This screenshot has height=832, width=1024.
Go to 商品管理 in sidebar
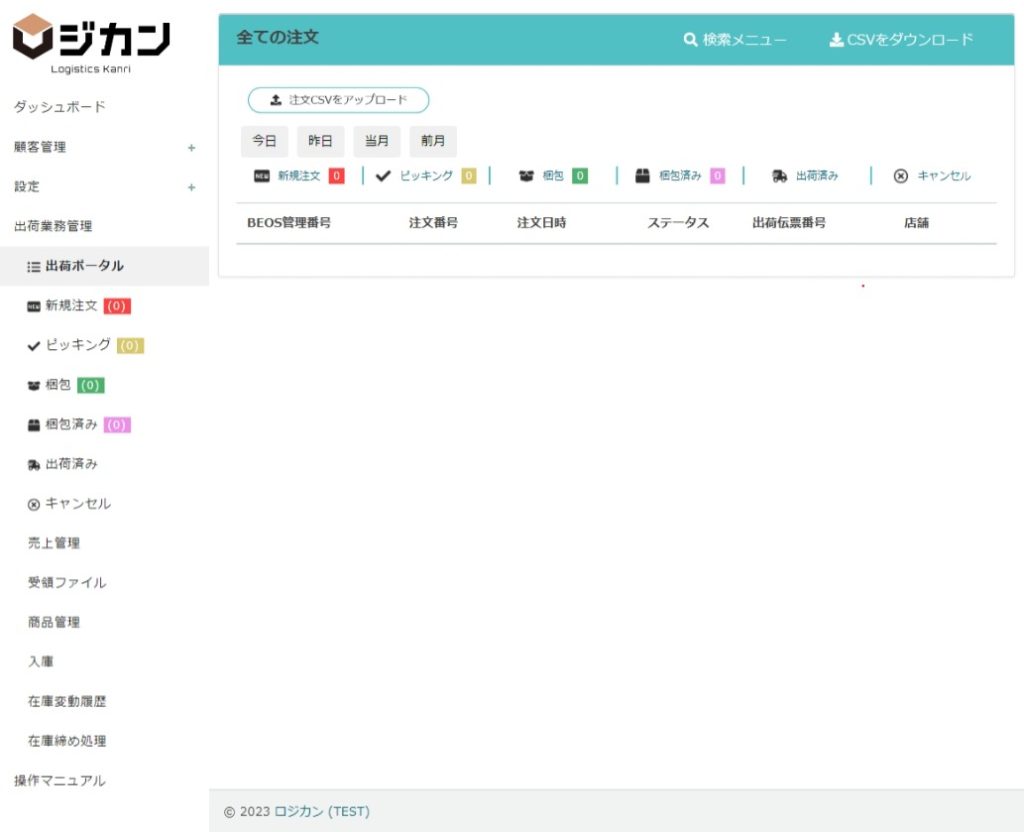(x=54, y=622)
